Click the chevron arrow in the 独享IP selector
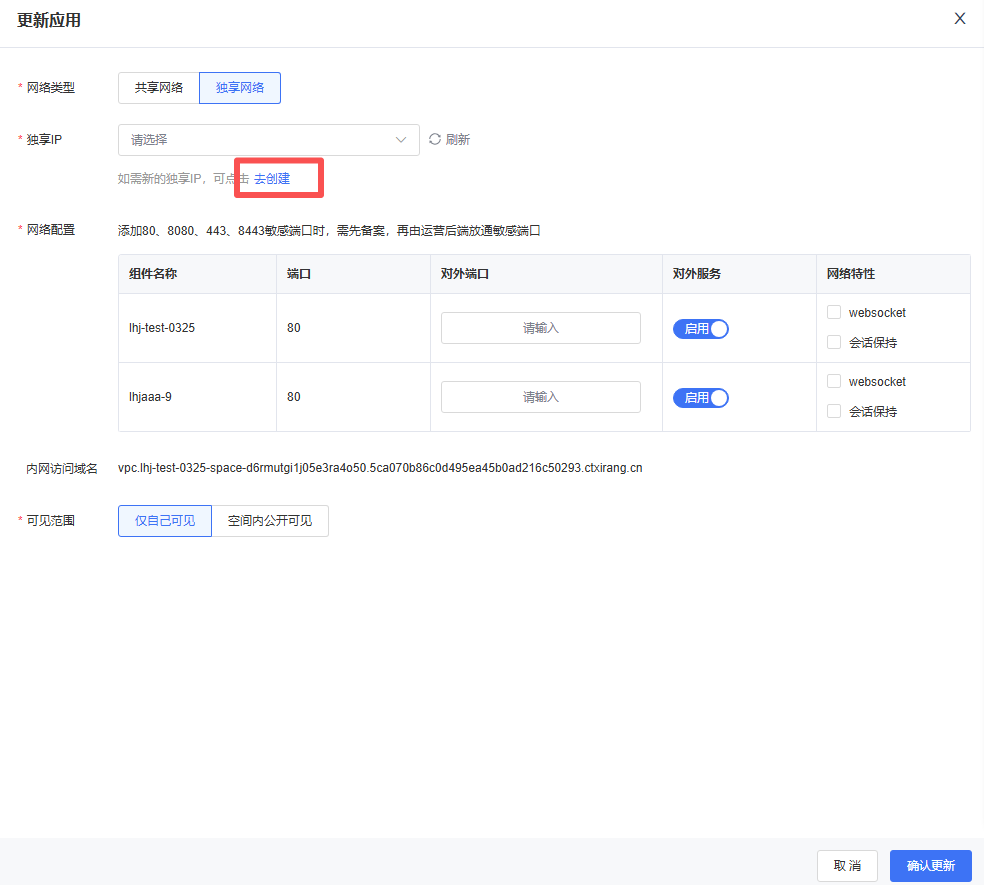The image size is (984, 885). click(x=402, y=140)
